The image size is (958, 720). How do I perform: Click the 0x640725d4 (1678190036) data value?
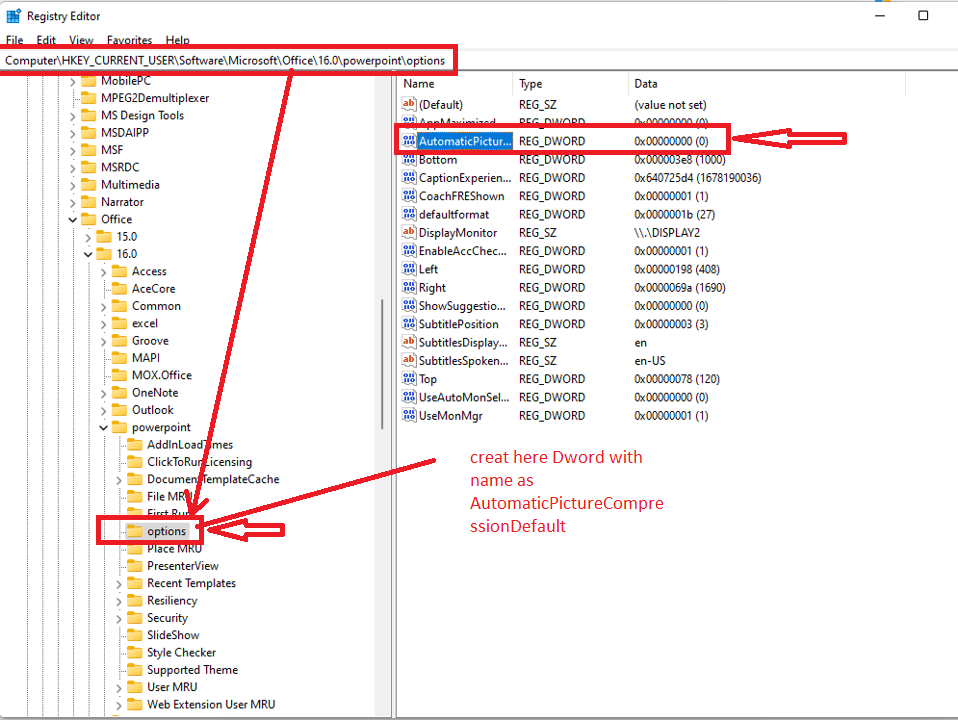click(x=698, y=178)
